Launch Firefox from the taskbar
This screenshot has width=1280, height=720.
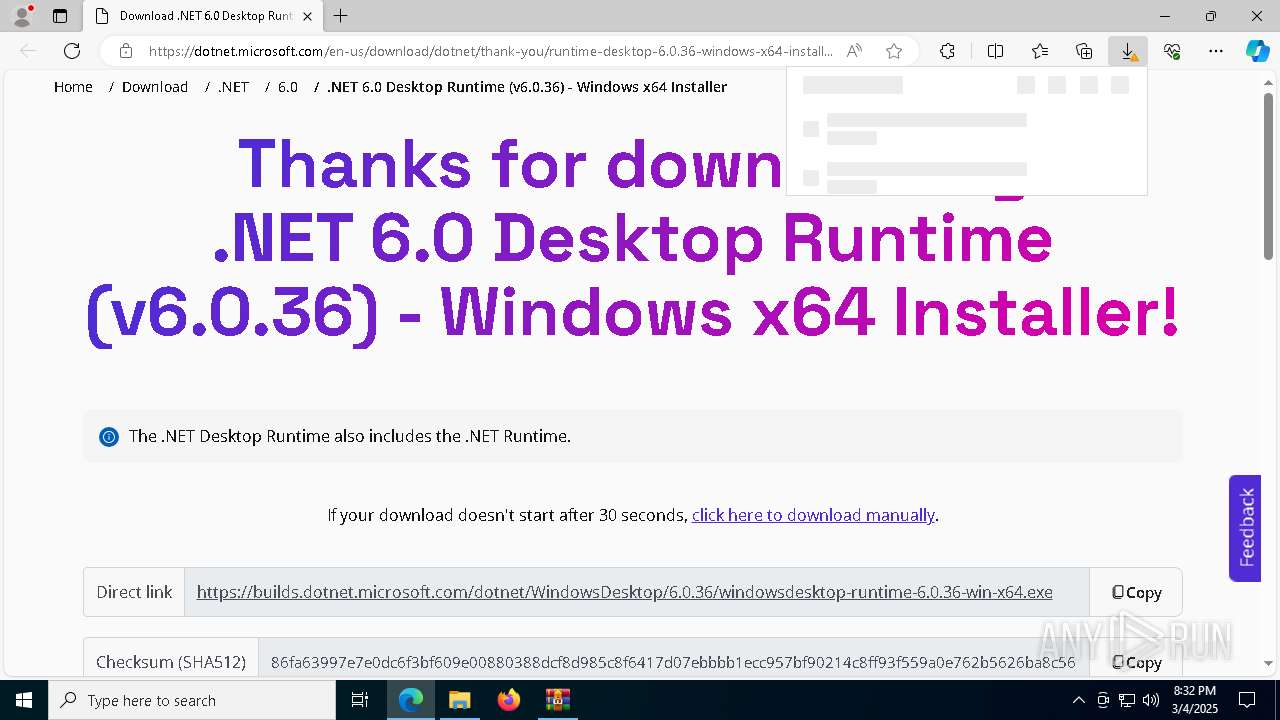tap(508, 700)
